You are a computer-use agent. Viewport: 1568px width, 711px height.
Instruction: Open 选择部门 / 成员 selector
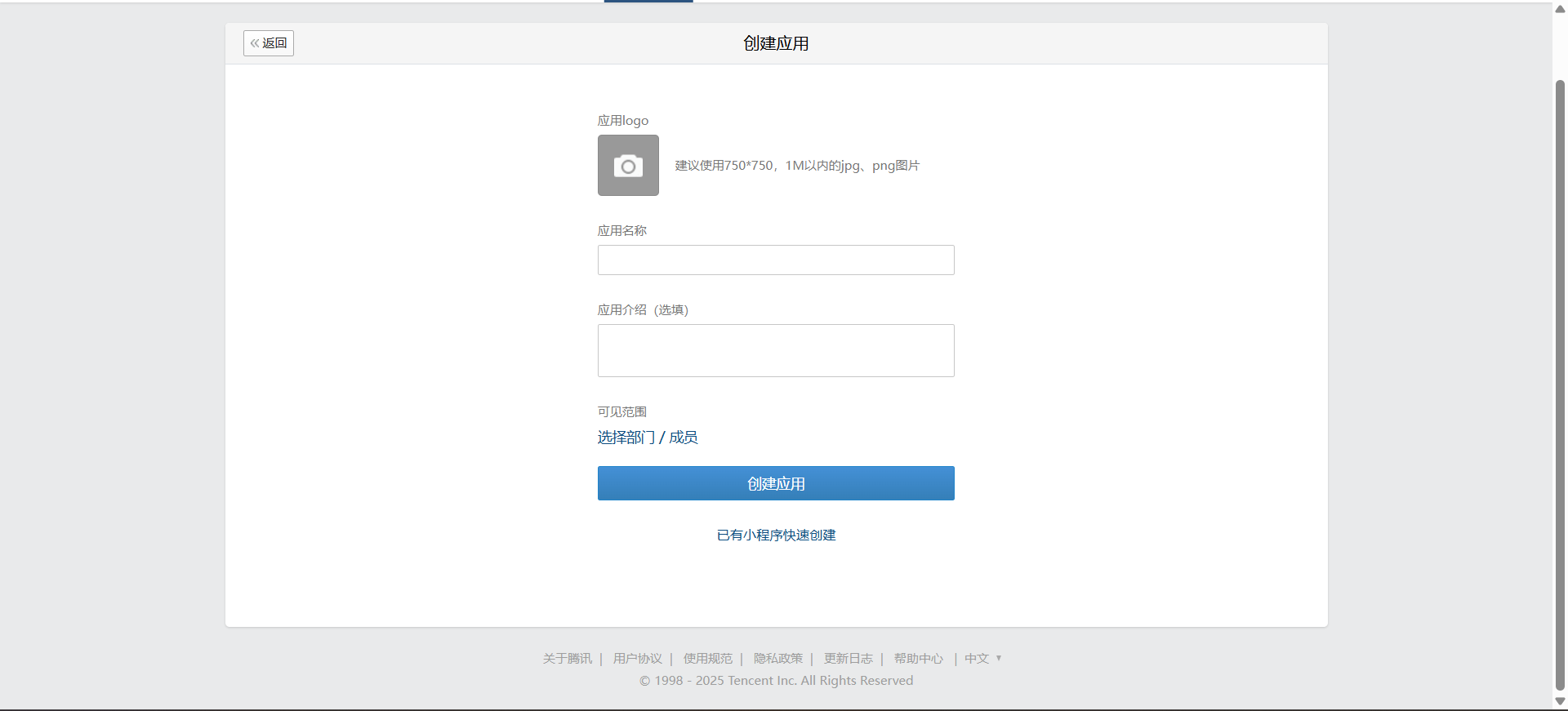point(648,438)
